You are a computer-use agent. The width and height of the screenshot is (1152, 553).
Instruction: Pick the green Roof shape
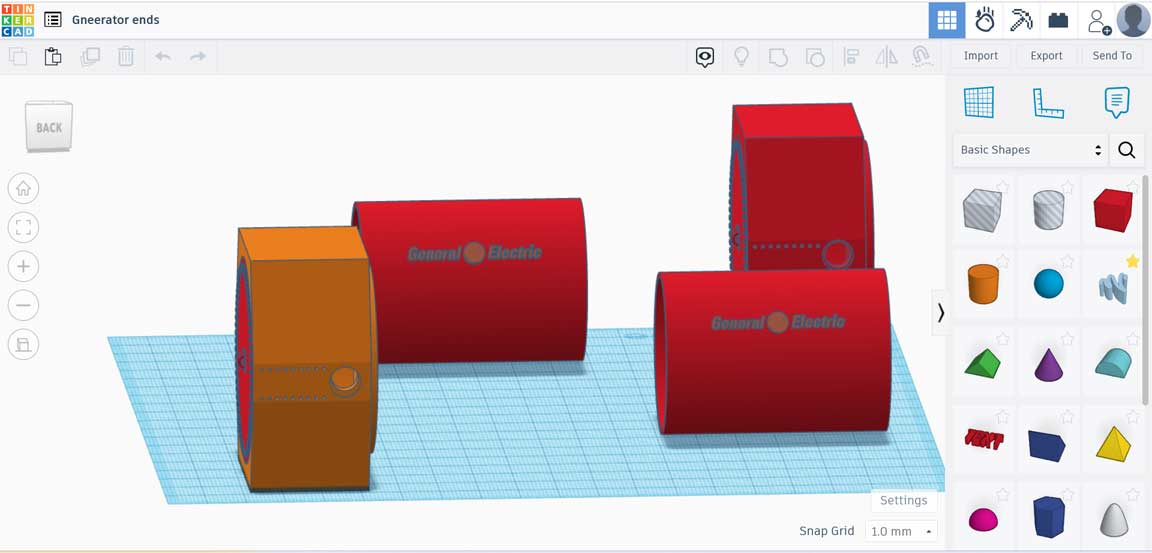982,363
